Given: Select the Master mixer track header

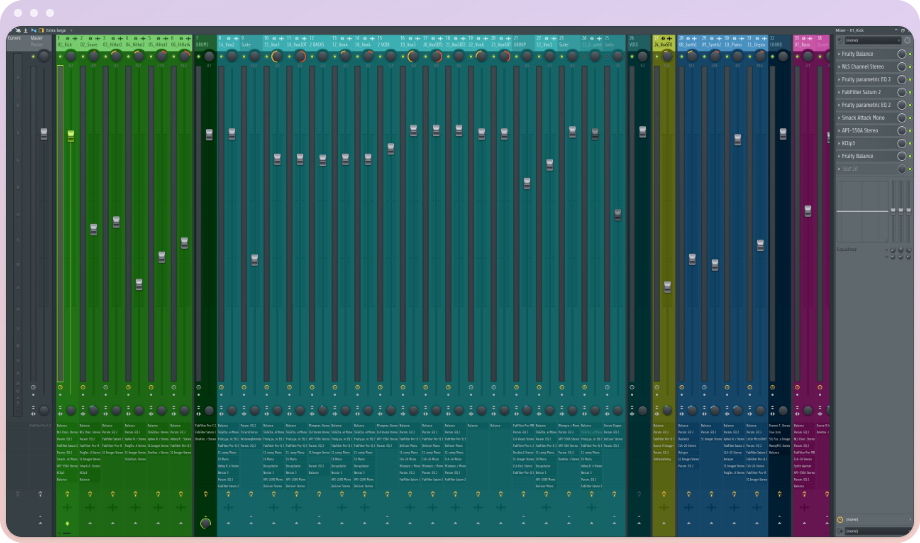Looking at the screenshot, I should (x=37, y=41).
